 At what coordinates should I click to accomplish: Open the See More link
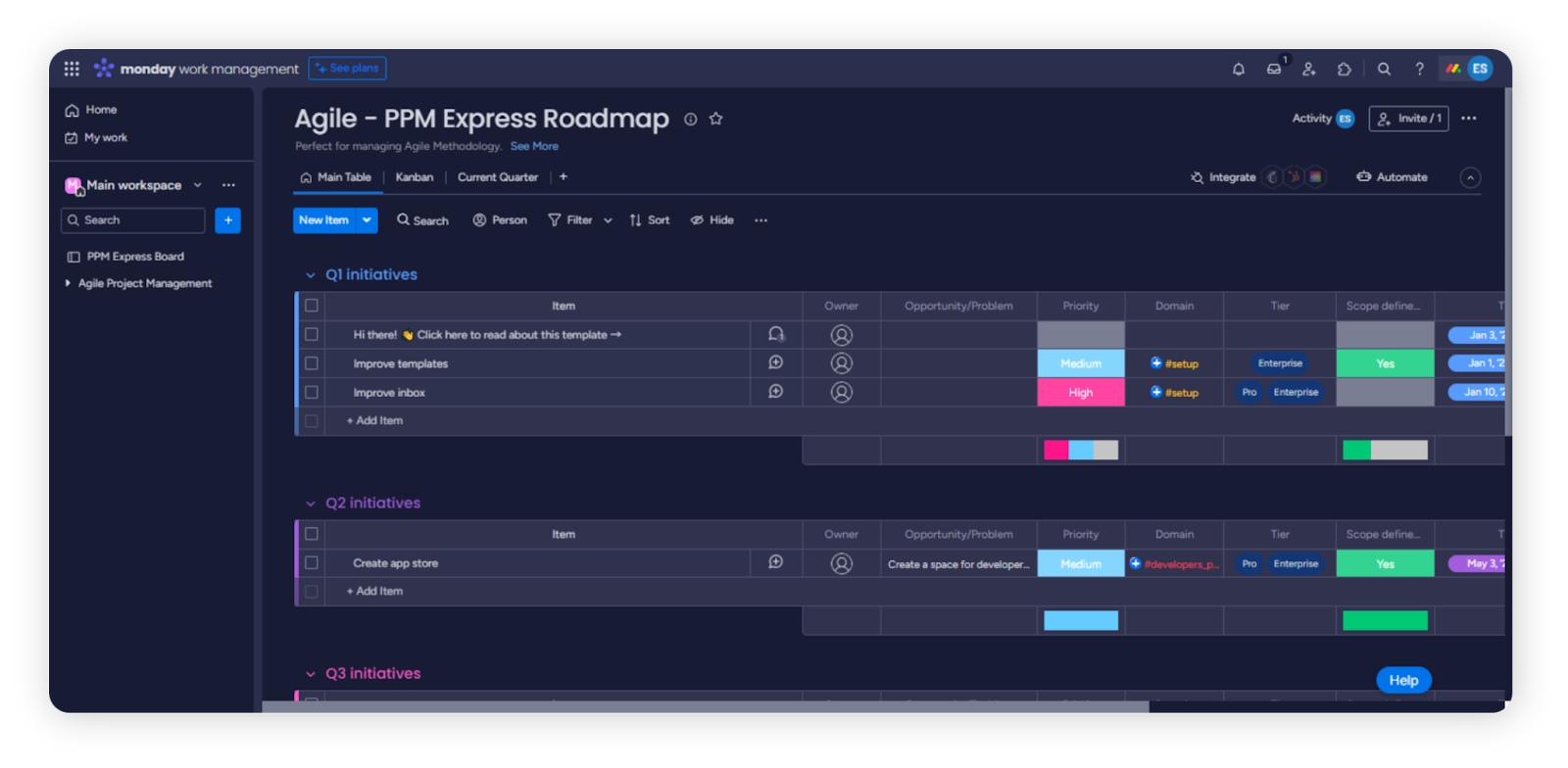pyautogui.click(x=534, y=146)
